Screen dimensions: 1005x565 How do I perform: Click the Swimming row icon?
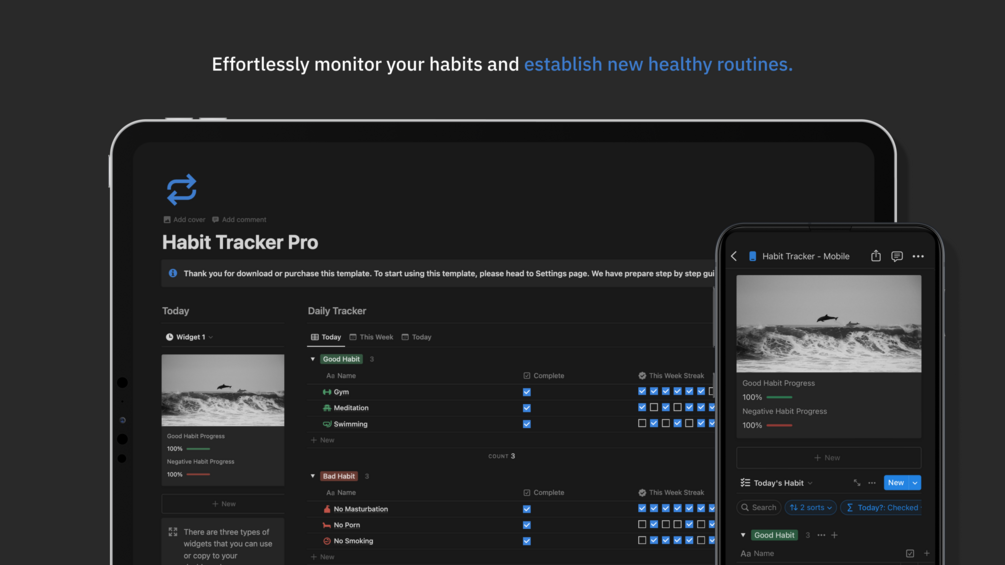coord(327,424)
